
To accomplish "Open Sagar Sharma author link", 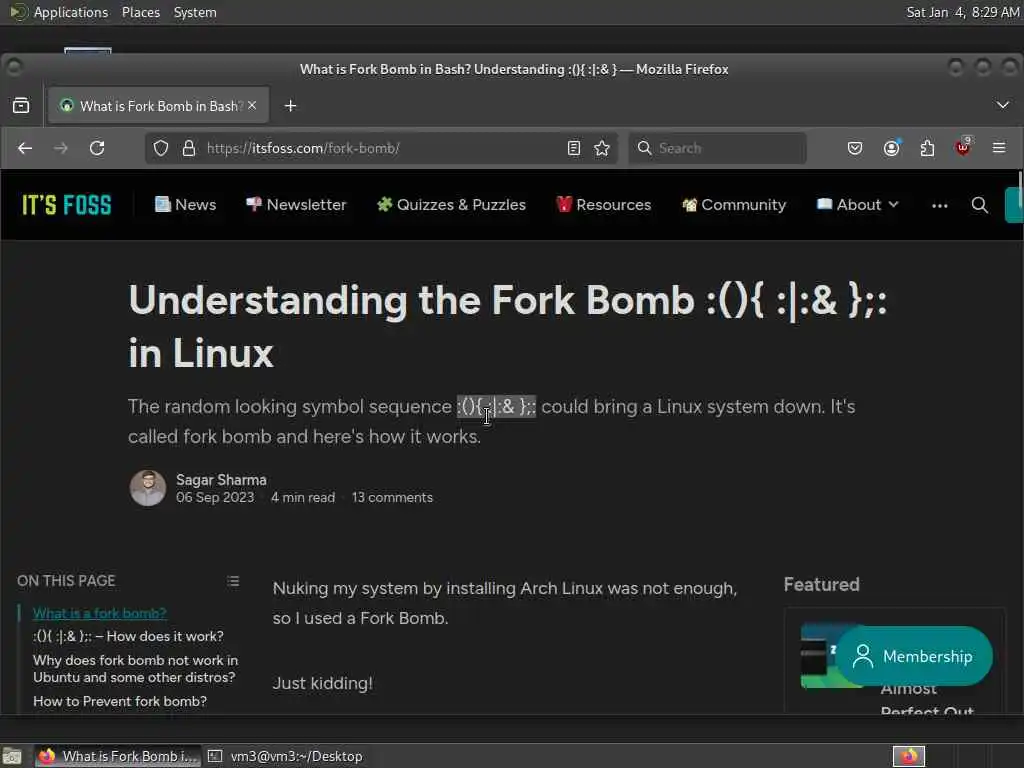I will 221,480.
